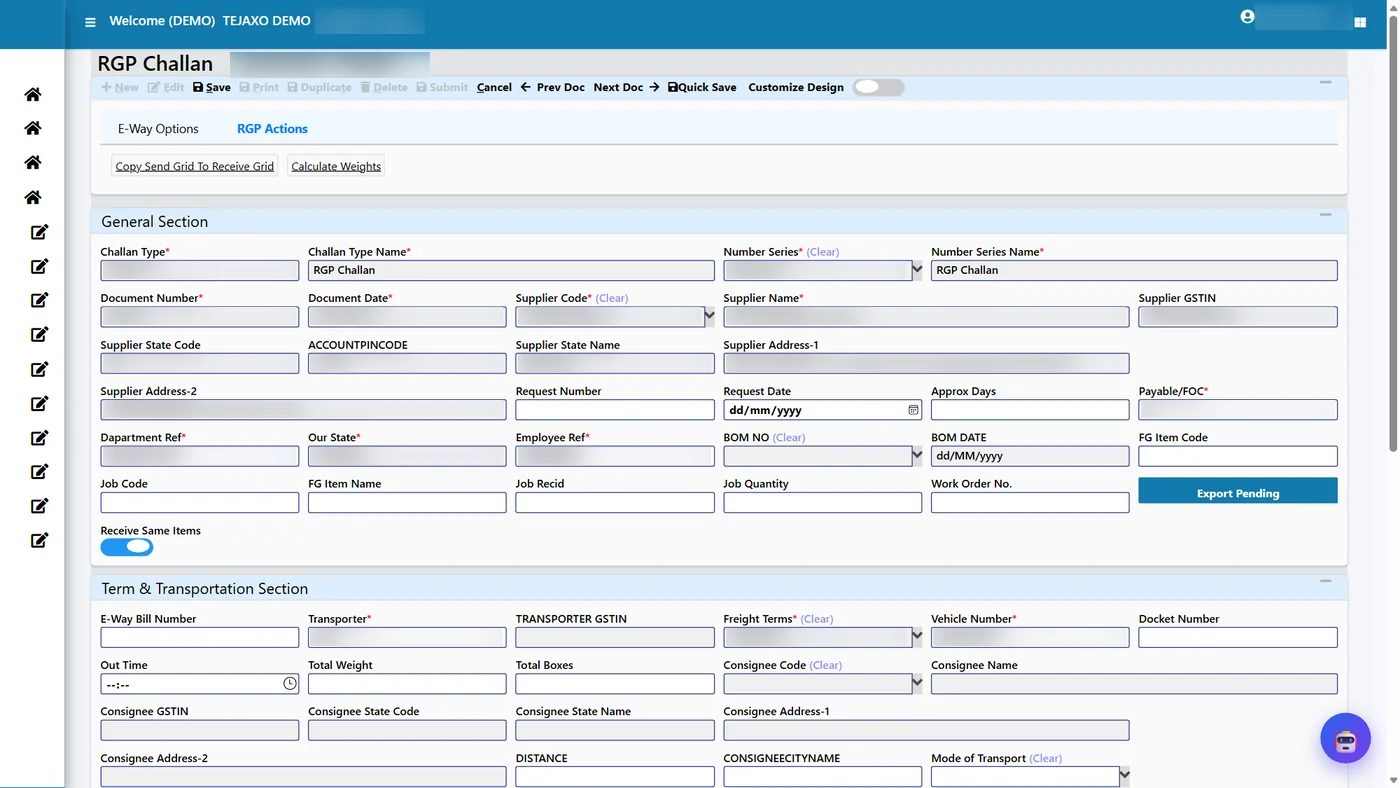Click the Export Pending button
1400x788 pixels.
click(1238, 493)
